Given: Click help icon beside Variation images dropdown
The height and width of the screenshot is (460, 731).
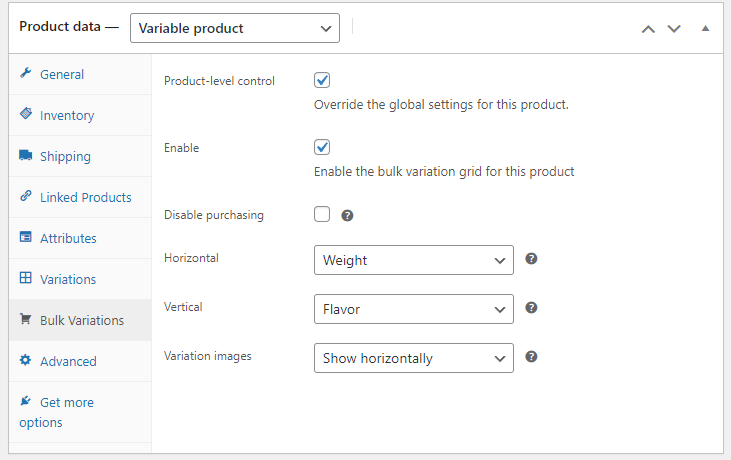Looking at the screenshot, I should click(x=532, y=357).
